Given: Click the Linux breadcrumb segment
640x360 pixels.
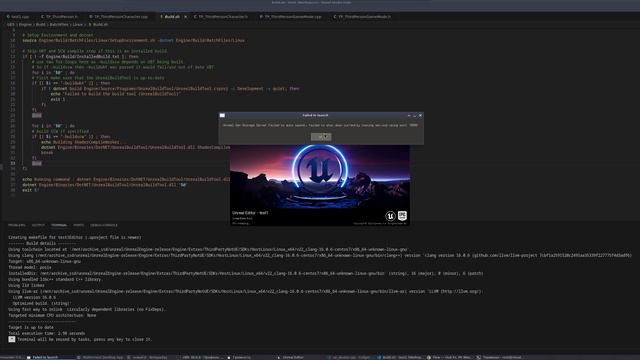Looking at the screenshot, I should pyautogui.click(x=78, y=24).
